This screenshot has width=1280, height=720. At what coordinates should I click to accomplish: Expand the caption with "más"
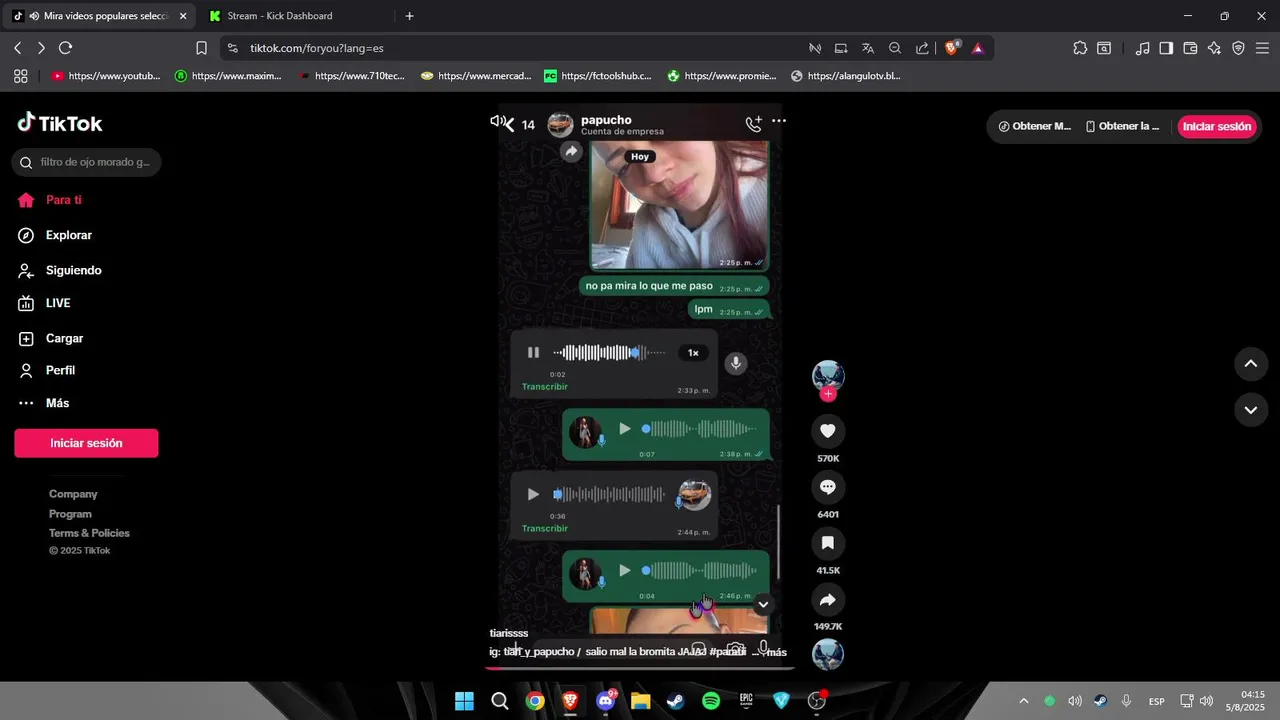click(775, 652)
